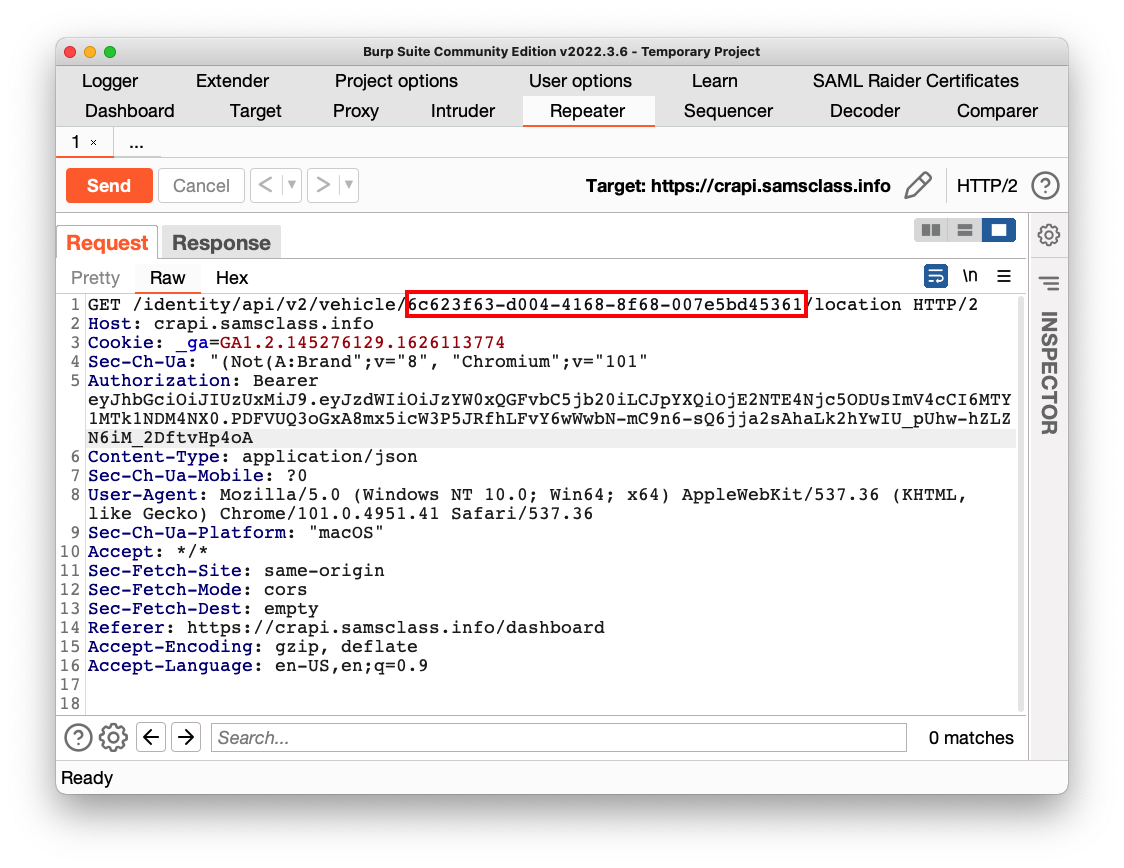
Task: Open the Repeater help question-mark icon
Action: click(1045, 186)
